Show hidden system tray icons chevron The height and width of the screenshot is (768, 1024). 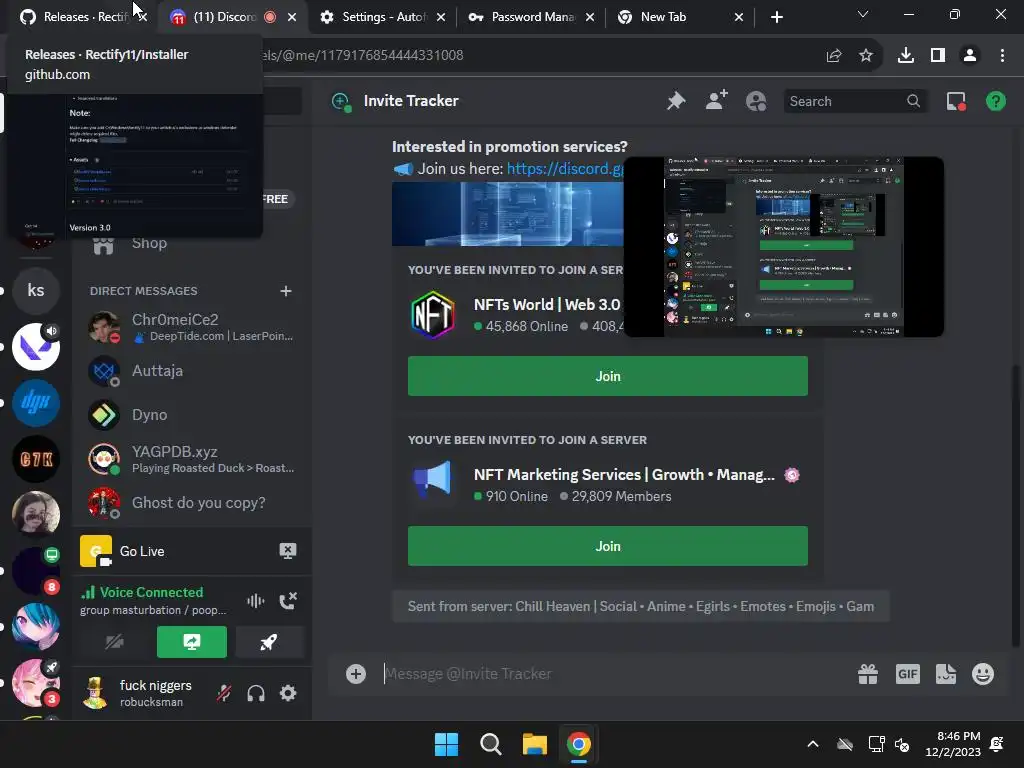pos(813,744)
